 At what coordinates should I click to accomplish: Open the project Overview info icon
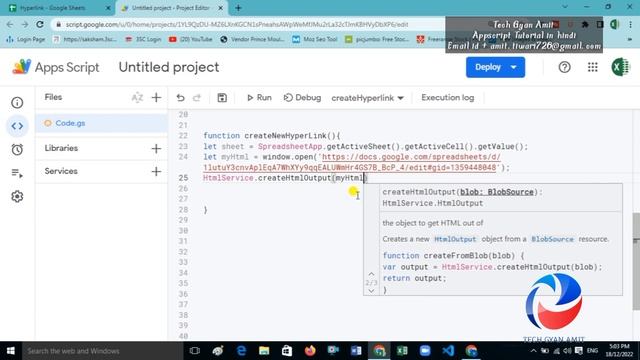[17, 102]
